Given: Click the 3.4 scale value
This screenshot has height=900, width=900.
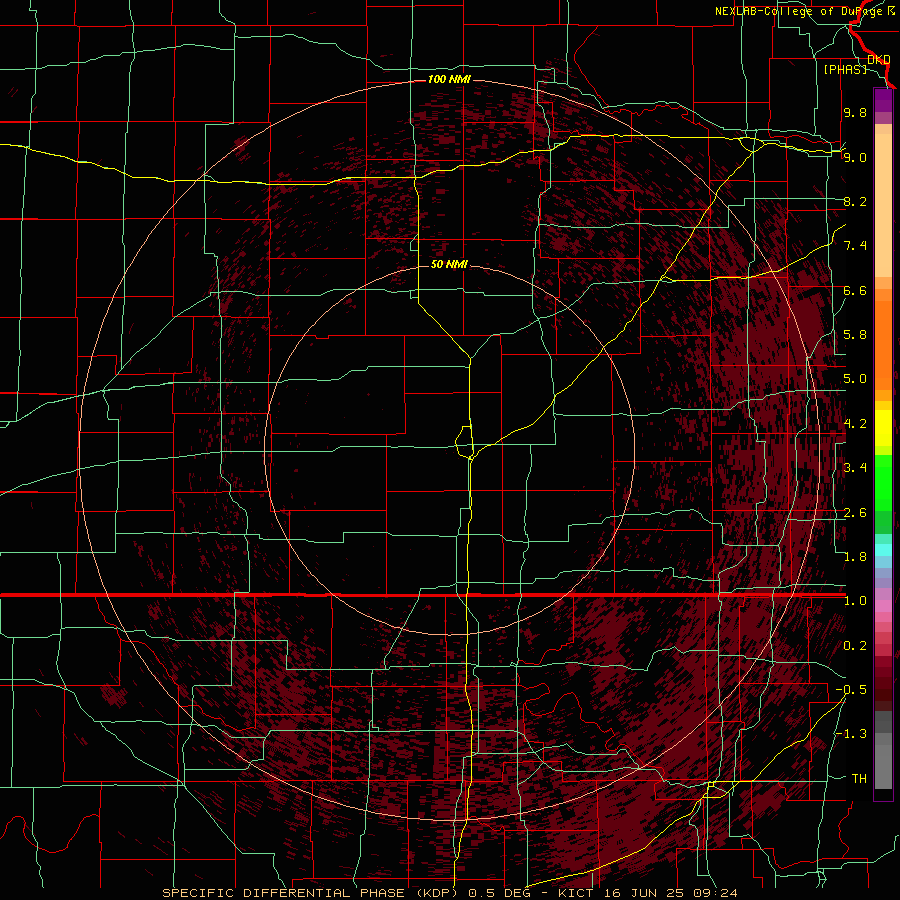Looking at the screenshot, I should pyautogui.click(x=855, y=468).
